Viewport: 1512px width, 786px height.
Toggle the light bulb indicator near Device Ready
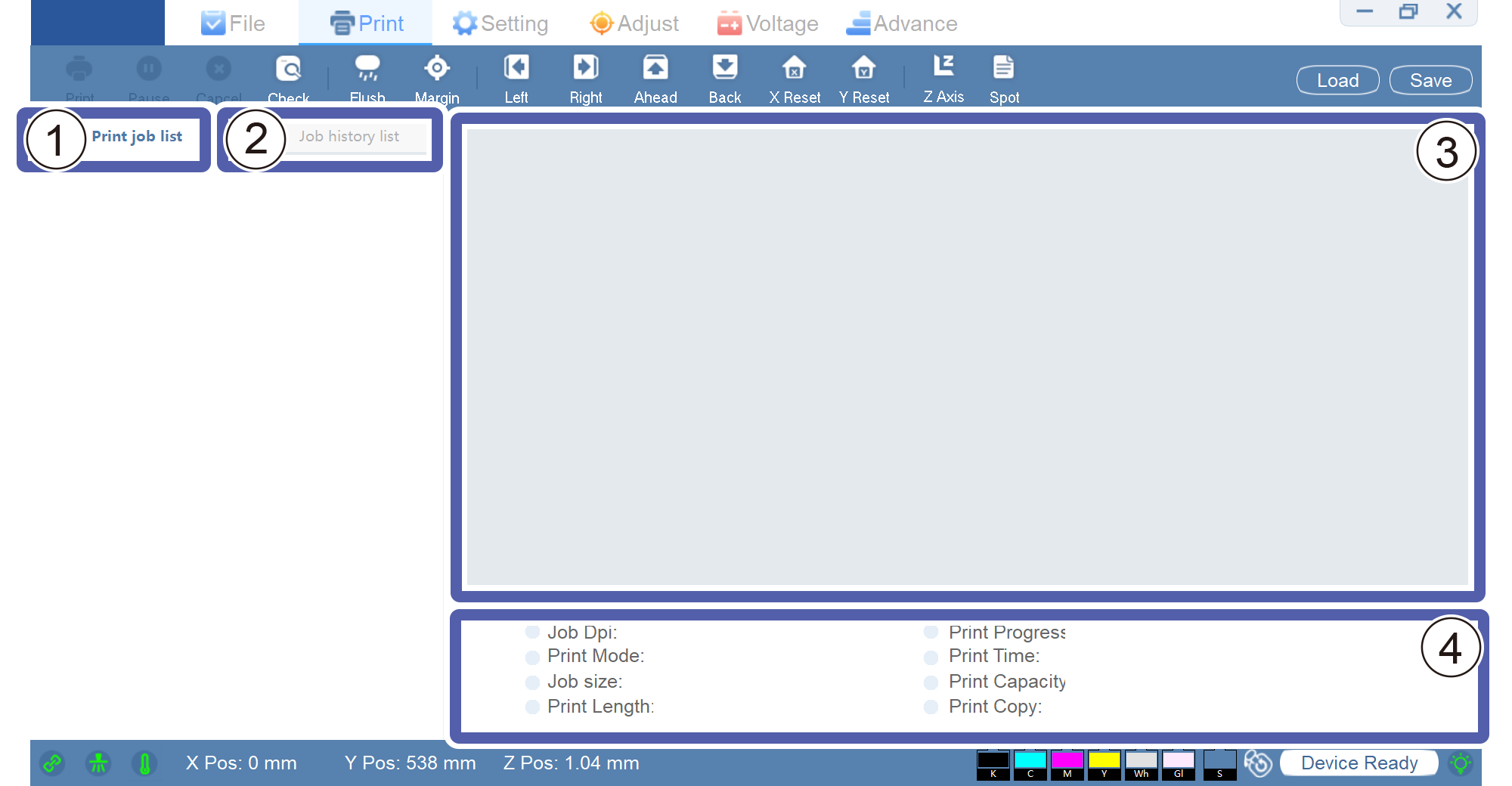point(1460,763)
